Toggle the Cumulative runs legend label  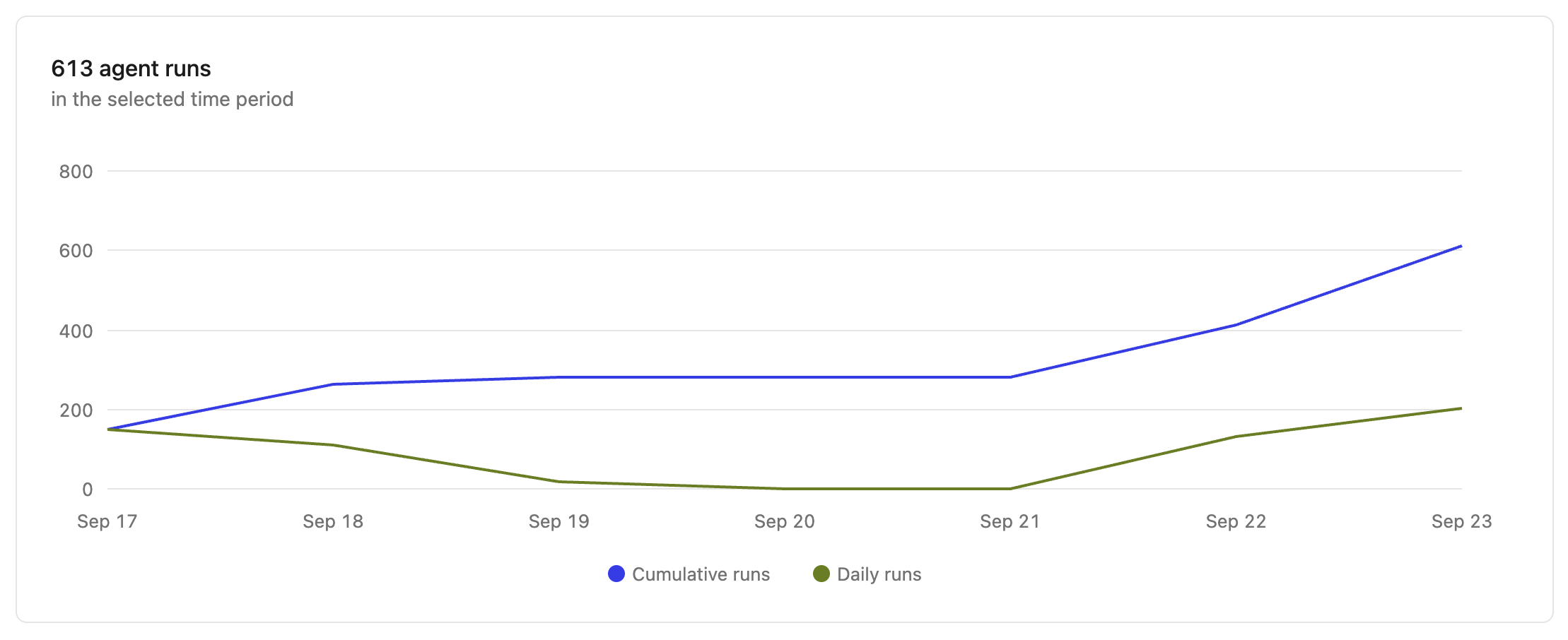701,574
